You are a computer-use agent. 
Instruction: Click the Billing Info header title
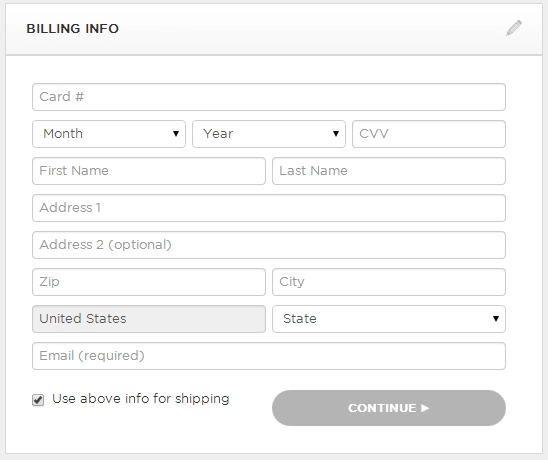pyautogui.click(x=73, y=29)
